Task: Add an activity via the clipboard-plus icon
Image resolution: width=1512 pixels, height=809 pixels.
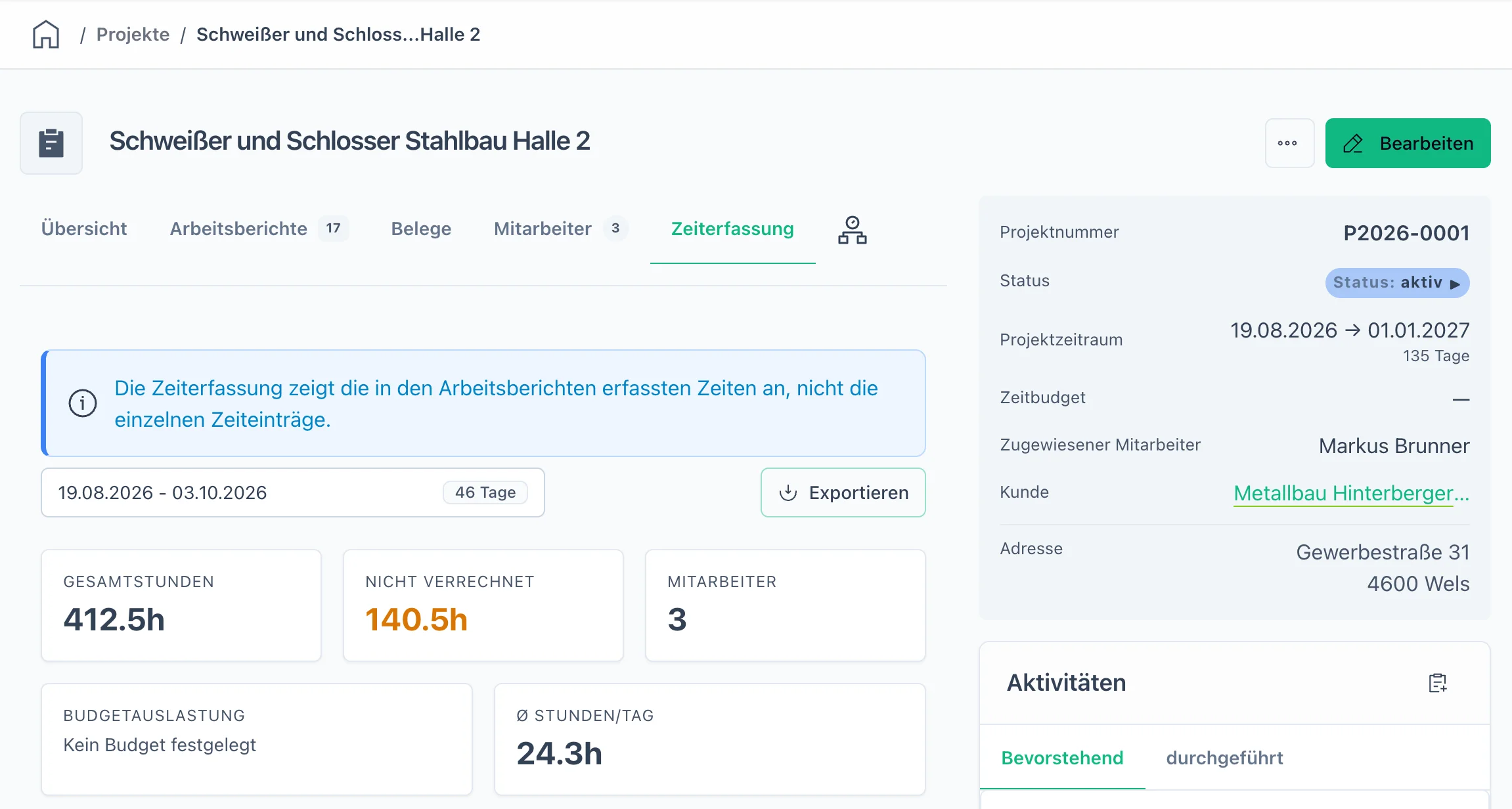Action: [x=1438, y=683]
